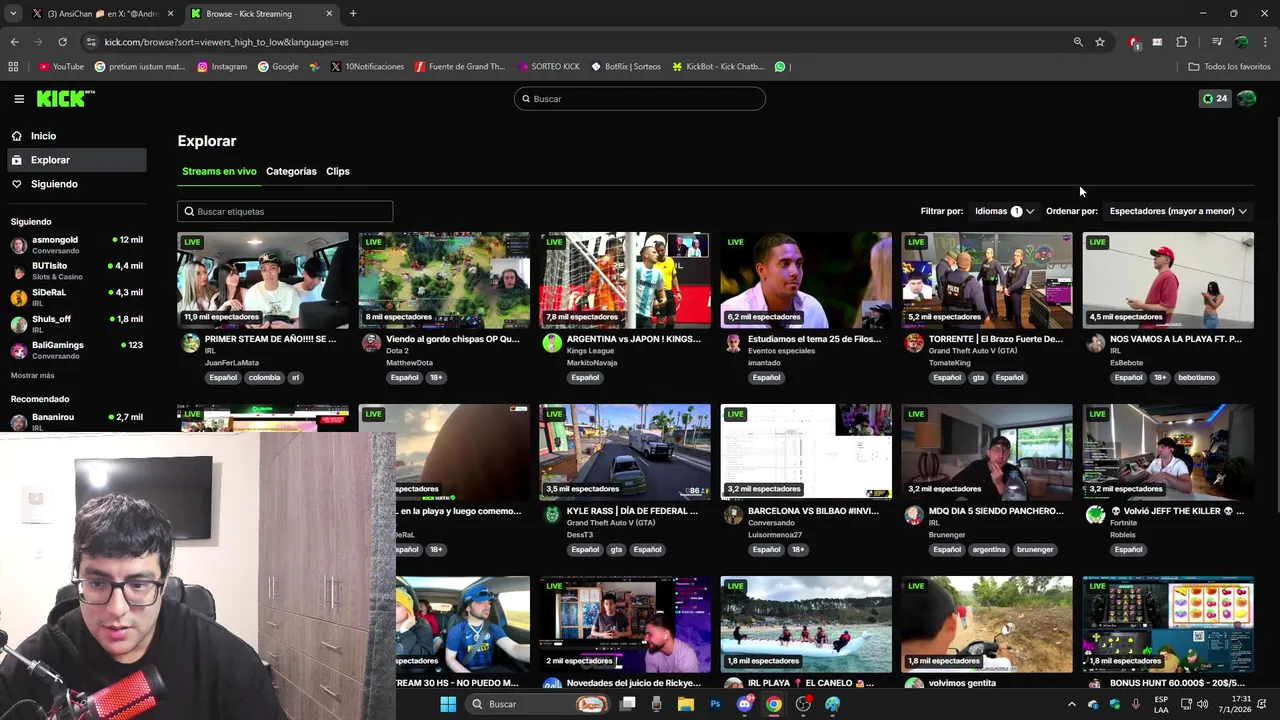Switch to the Clips tab
1280x720 pixels.
(x=338, y=171)
